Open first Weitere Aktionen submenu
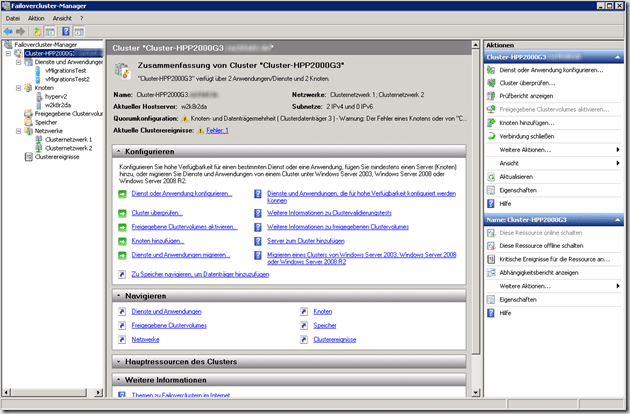Viewport: 630px width, 414px height. [x=554, y=150]
